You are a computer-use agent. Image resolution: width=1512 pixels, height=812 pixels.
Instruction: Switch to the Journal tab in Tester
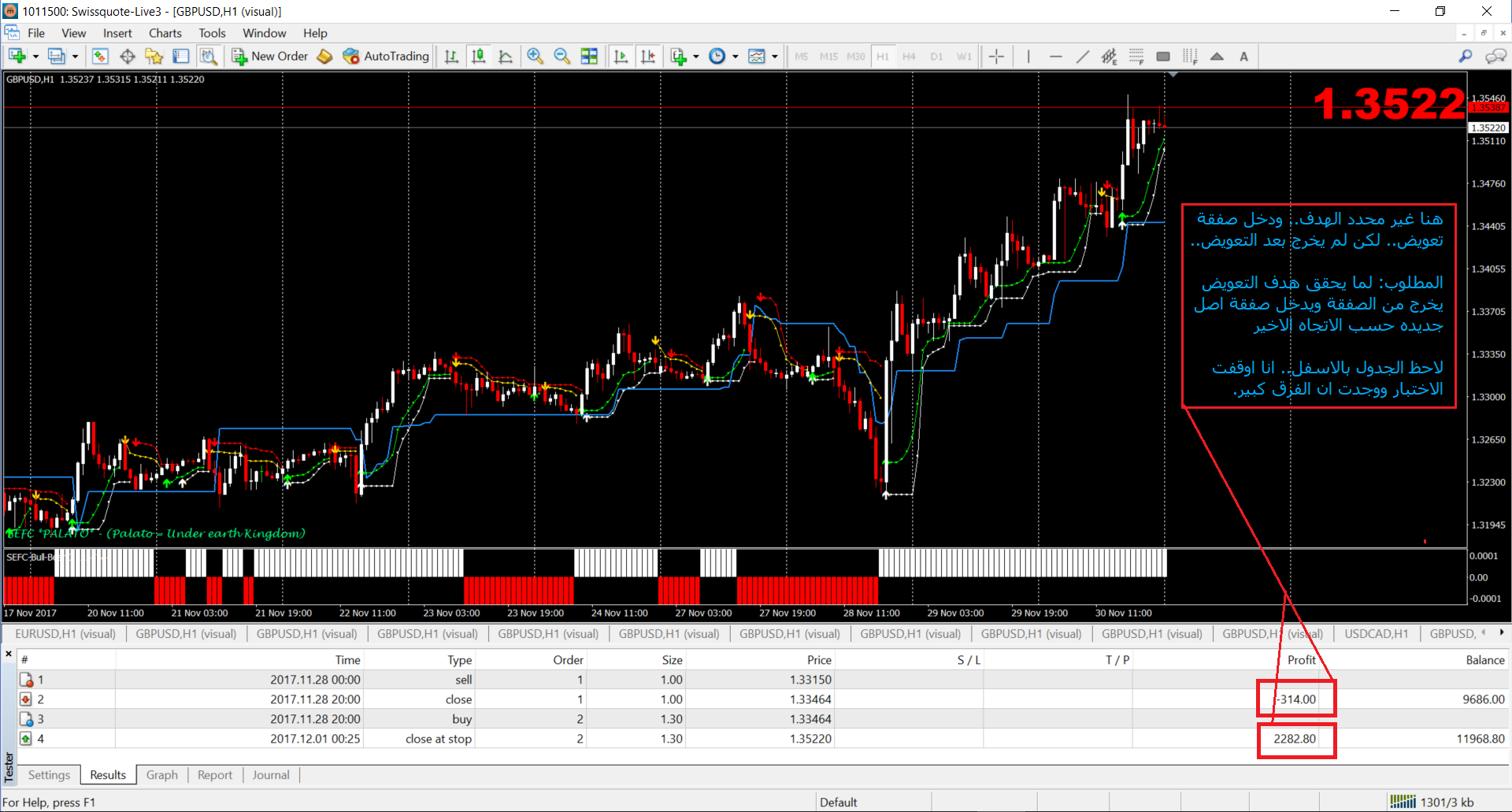[x=271, y=775]
